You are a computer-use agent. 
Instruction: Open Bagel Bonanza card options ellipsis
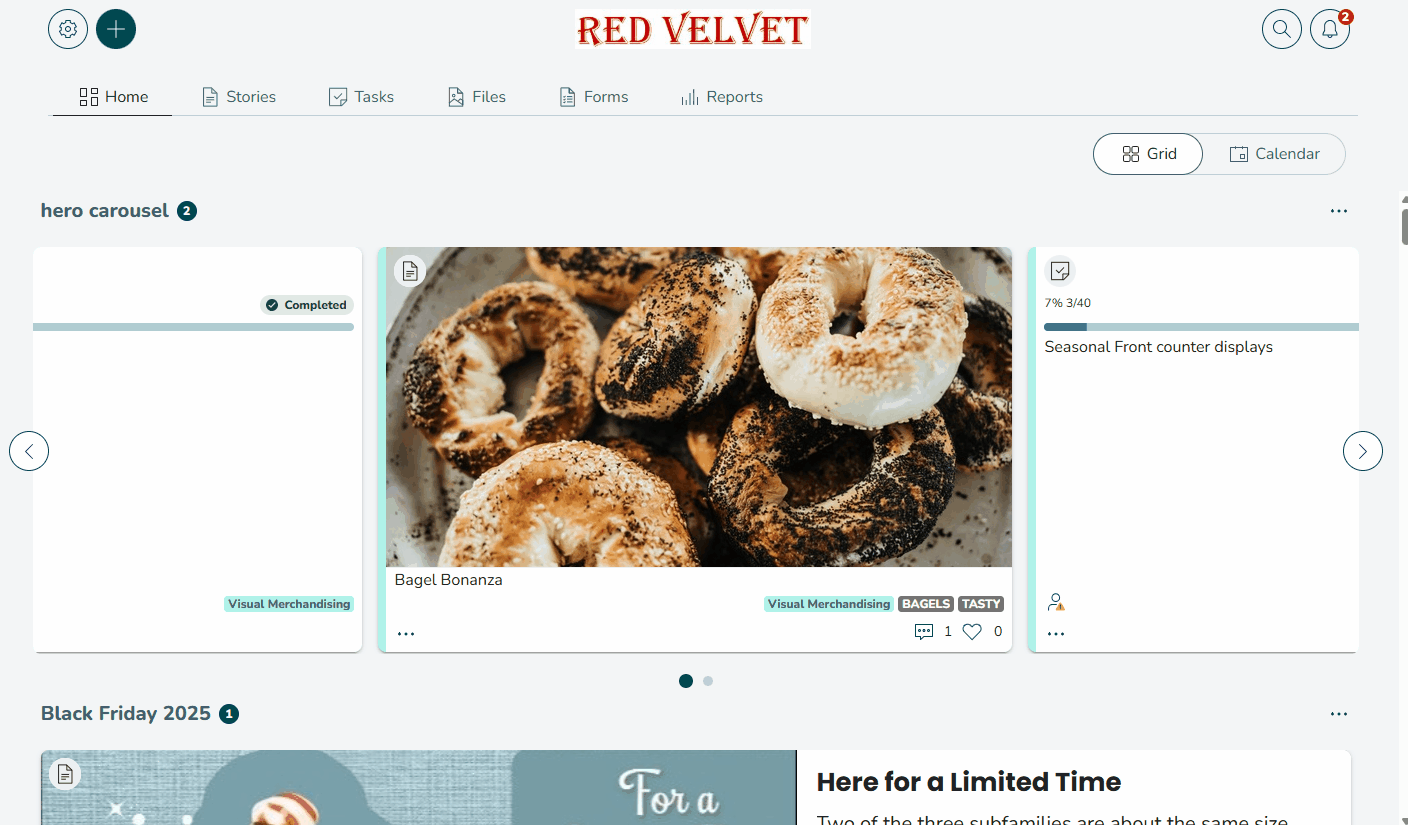coord(406,633)
